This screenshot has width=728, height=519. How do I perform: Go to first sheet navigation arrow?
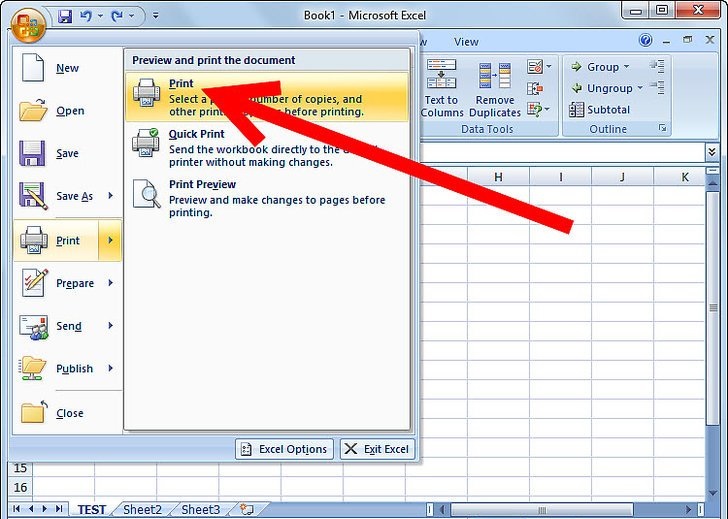17,509
